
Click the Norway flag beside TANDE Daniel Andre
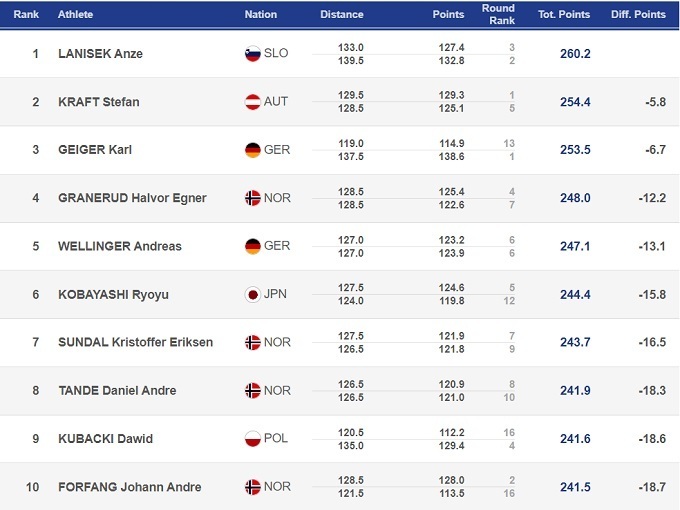[253, 390]
